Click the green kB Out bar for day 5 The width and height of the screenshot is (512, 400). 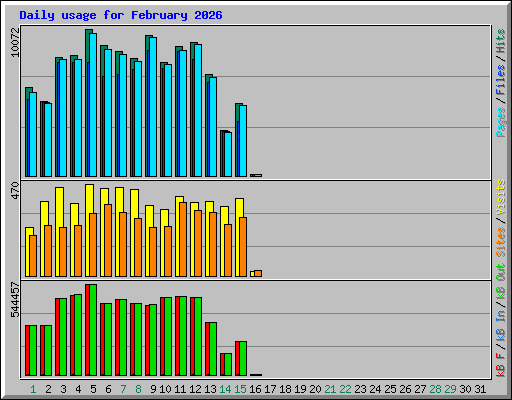[x=93, y=330]
